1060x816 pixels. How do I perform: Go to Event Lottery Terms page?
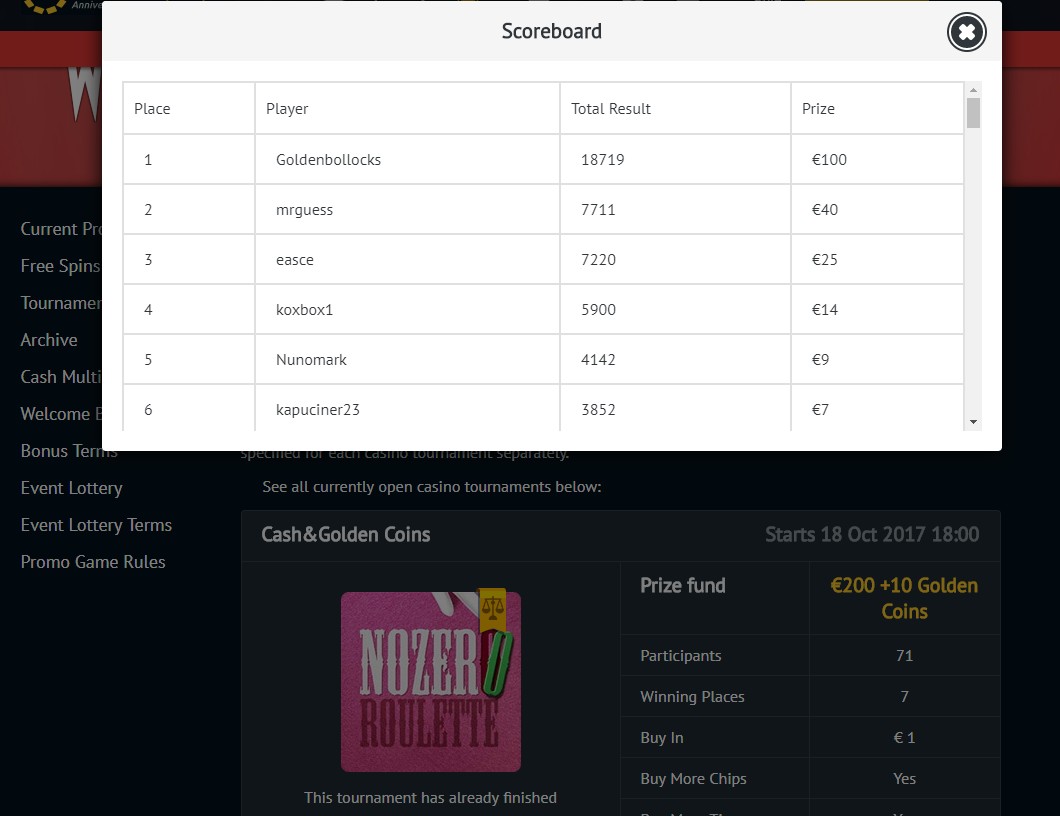96,525
